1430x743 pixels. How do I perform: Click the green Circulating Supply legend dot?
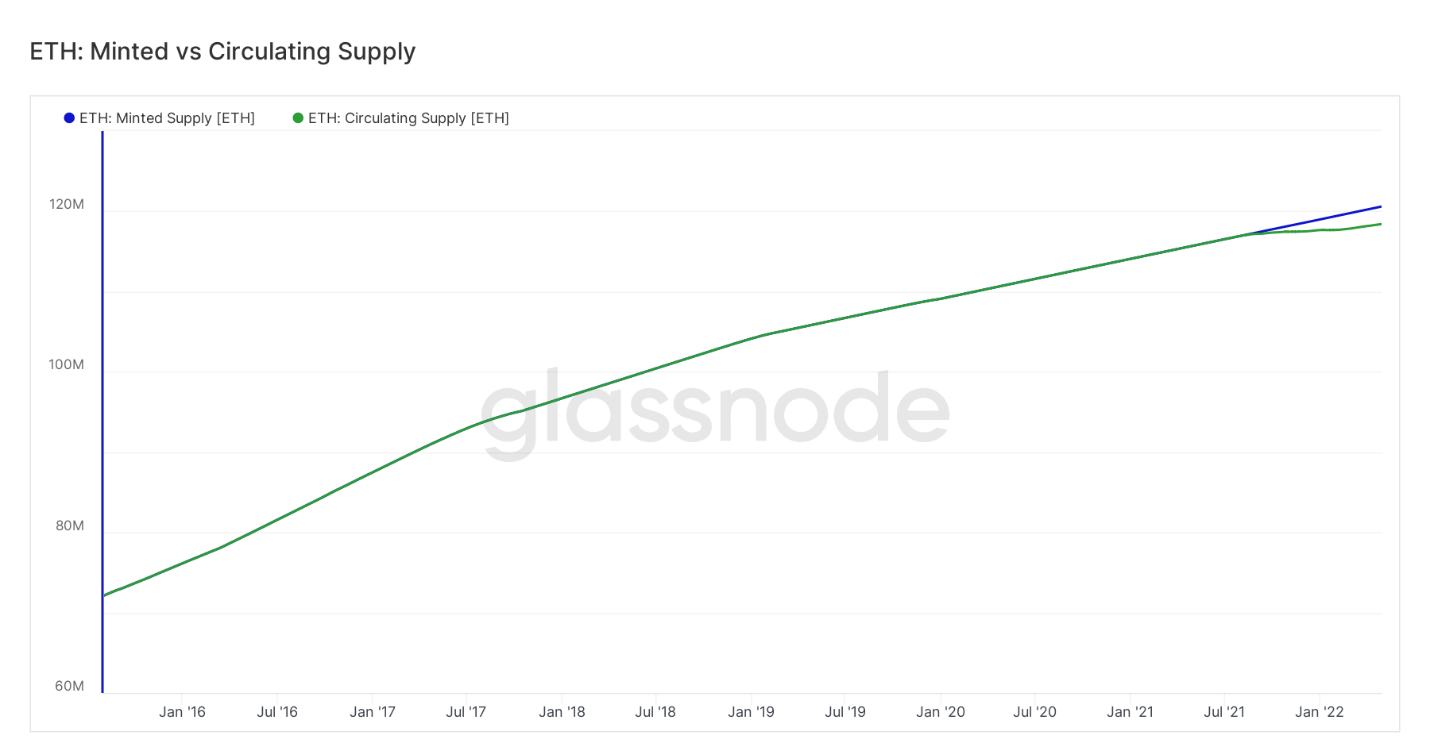pos(298,118)
